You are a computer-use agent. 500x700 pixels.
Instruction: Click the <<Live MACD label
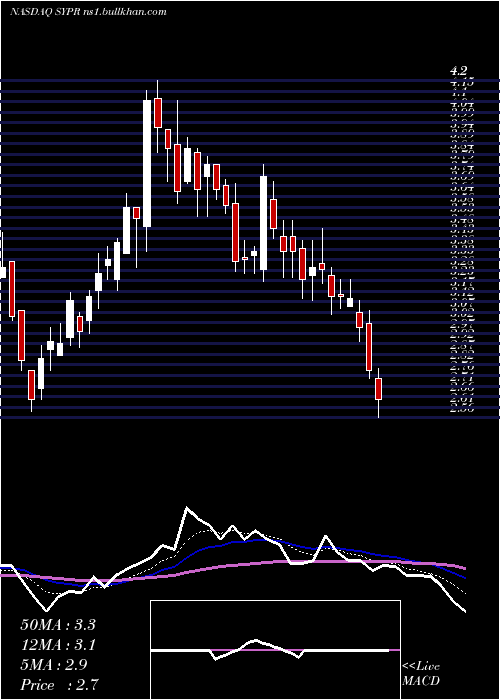(421, 674)
